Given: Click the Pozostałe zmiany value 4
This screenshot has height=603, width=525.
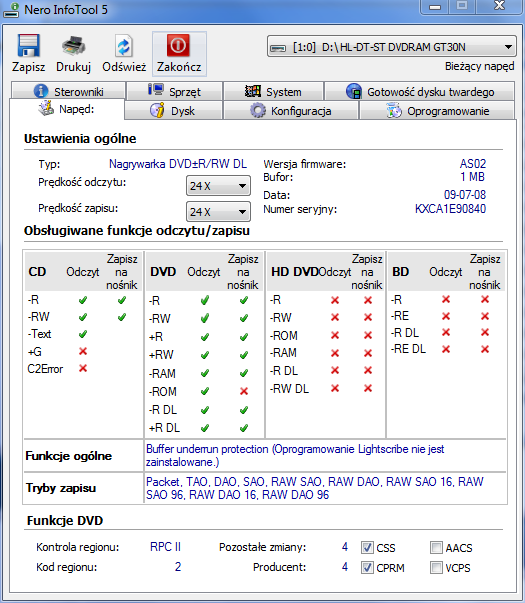Looking at the screenshot, I should [345, 546].
